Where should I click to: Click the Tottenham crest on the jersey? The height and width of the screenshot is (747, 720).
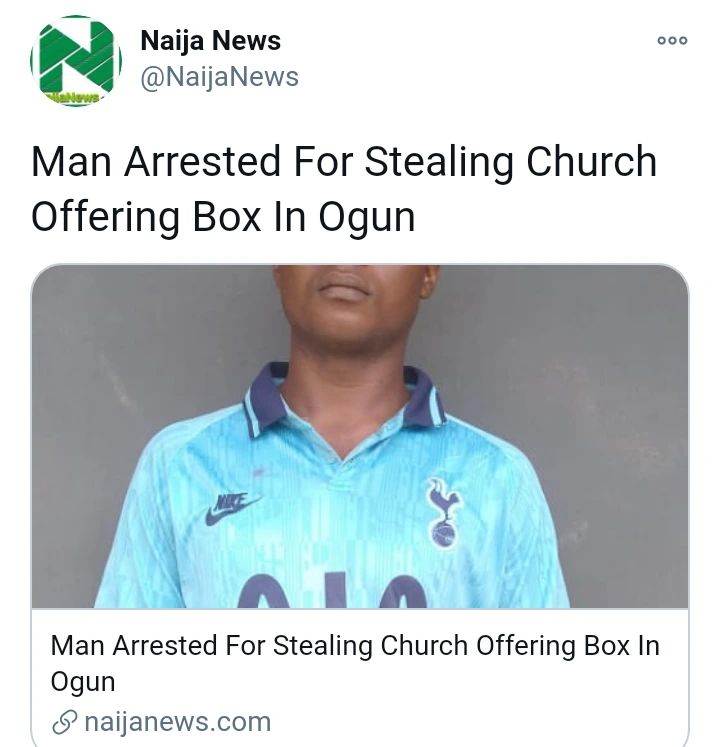tap(443, 512)
